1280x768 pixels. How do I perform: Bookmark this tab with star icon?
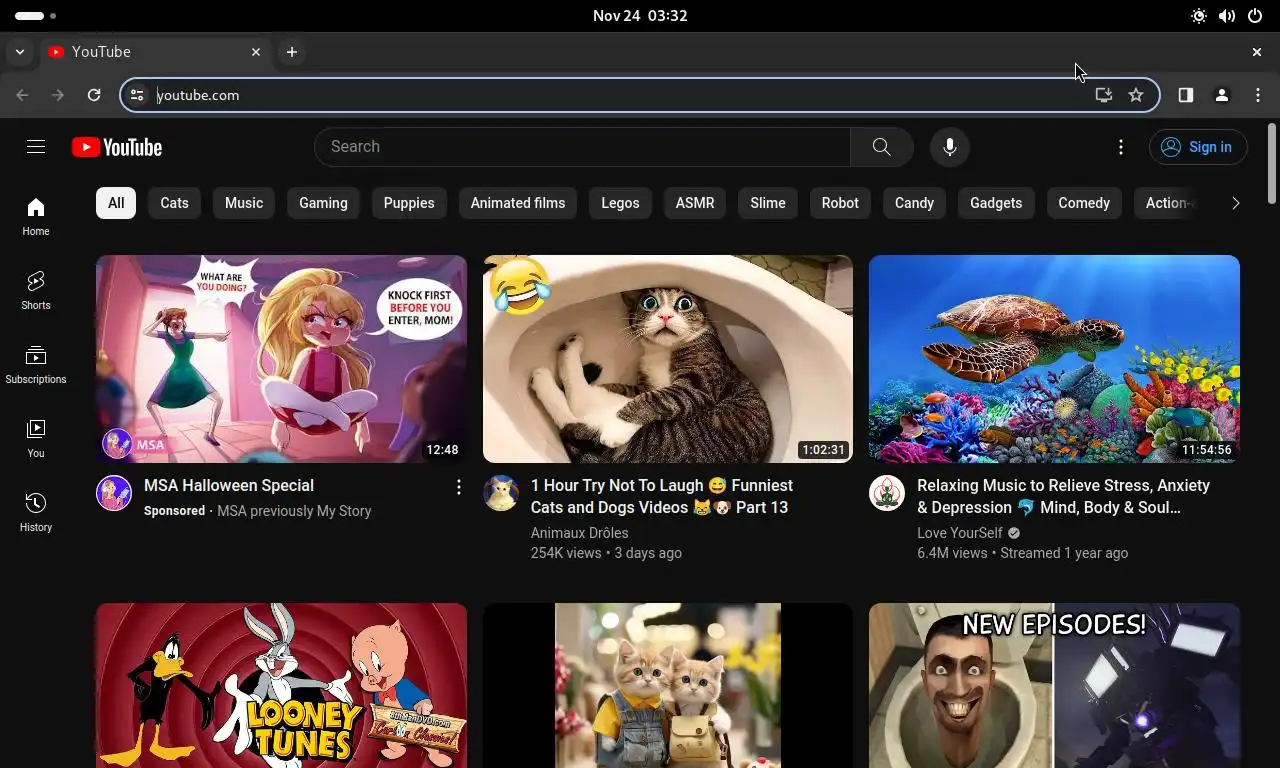(1136, 95)
